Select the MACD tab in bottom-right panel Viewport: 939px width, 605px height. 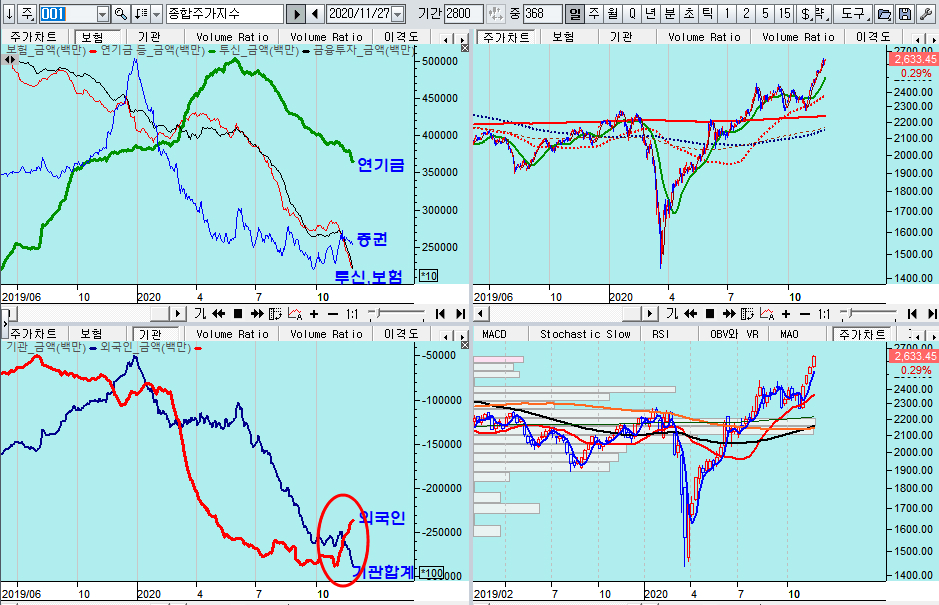point(496,334)
